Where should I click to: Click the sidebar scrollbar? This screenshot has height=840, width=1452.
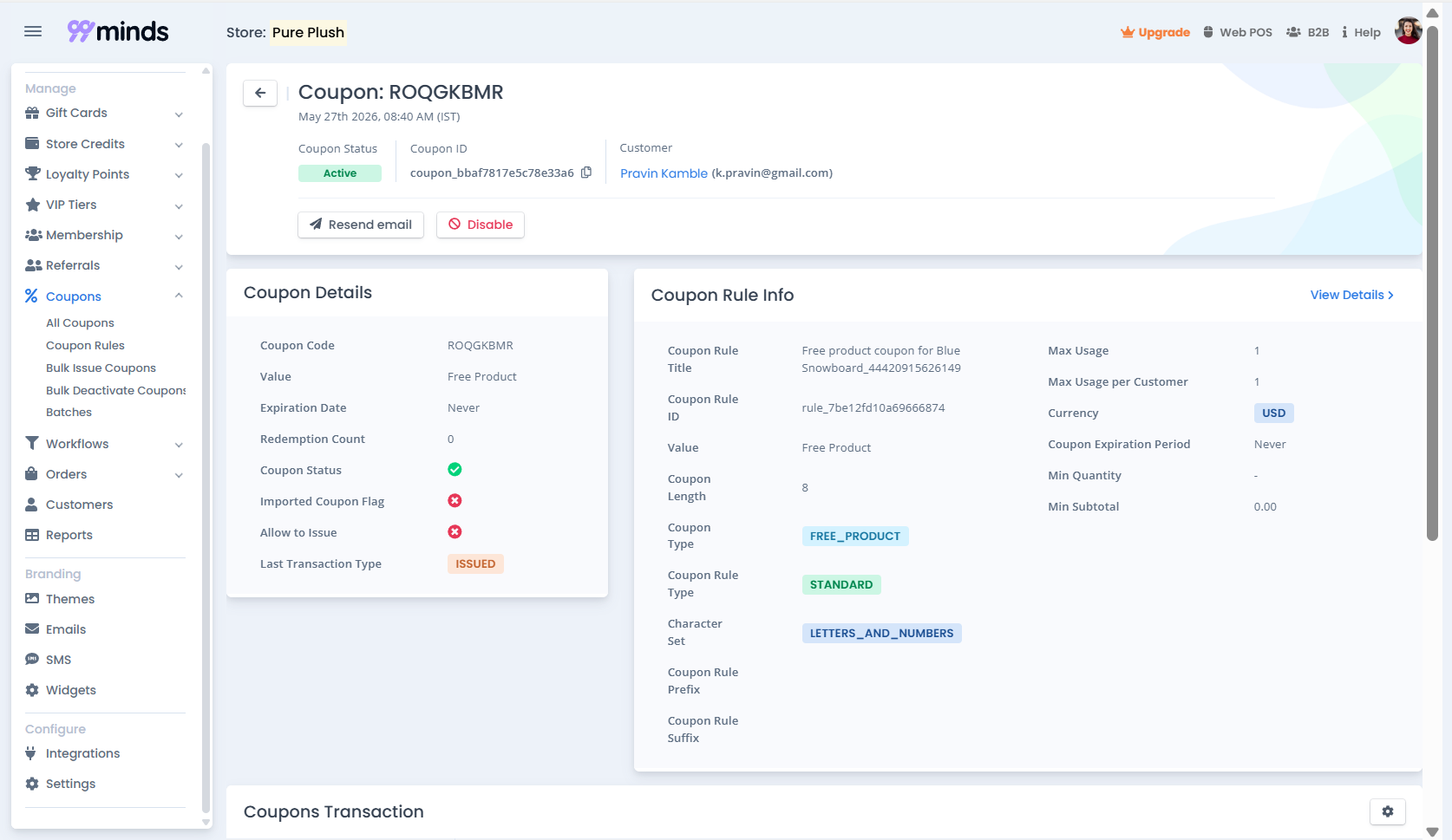tap(206, 477)
